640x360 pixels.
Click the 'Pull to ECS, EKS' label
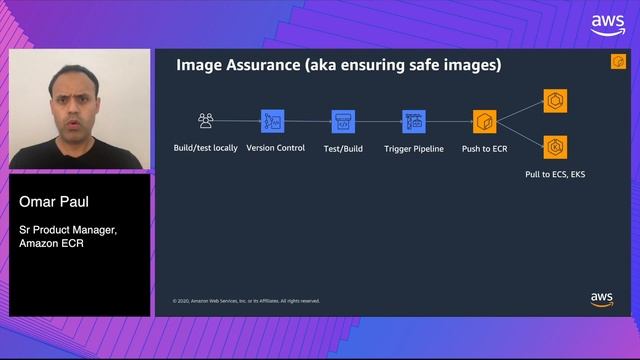(x=555, y=174)
